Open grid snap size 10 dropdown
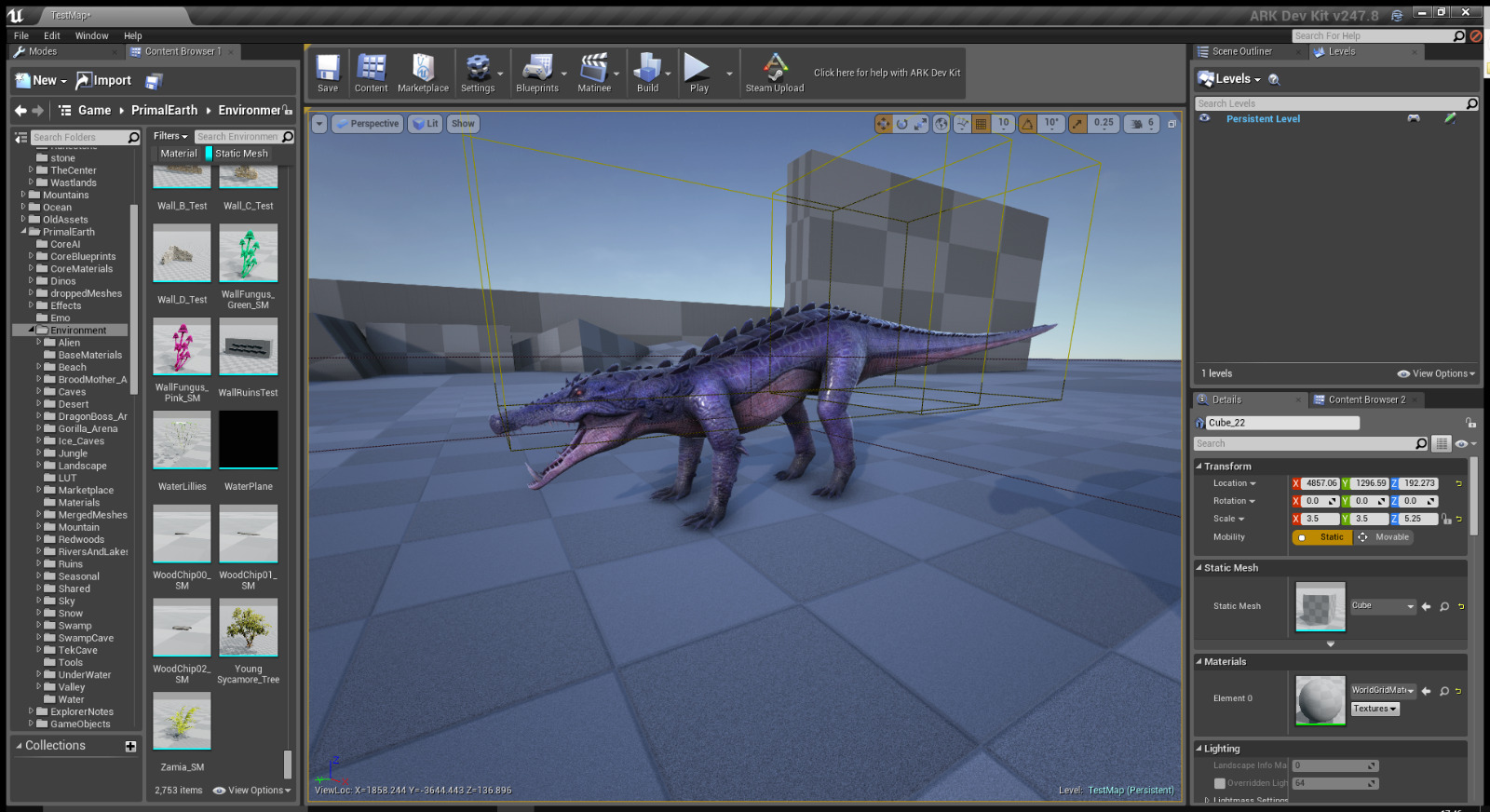The image size is (1490, 812). click(x=1003, y=123)
